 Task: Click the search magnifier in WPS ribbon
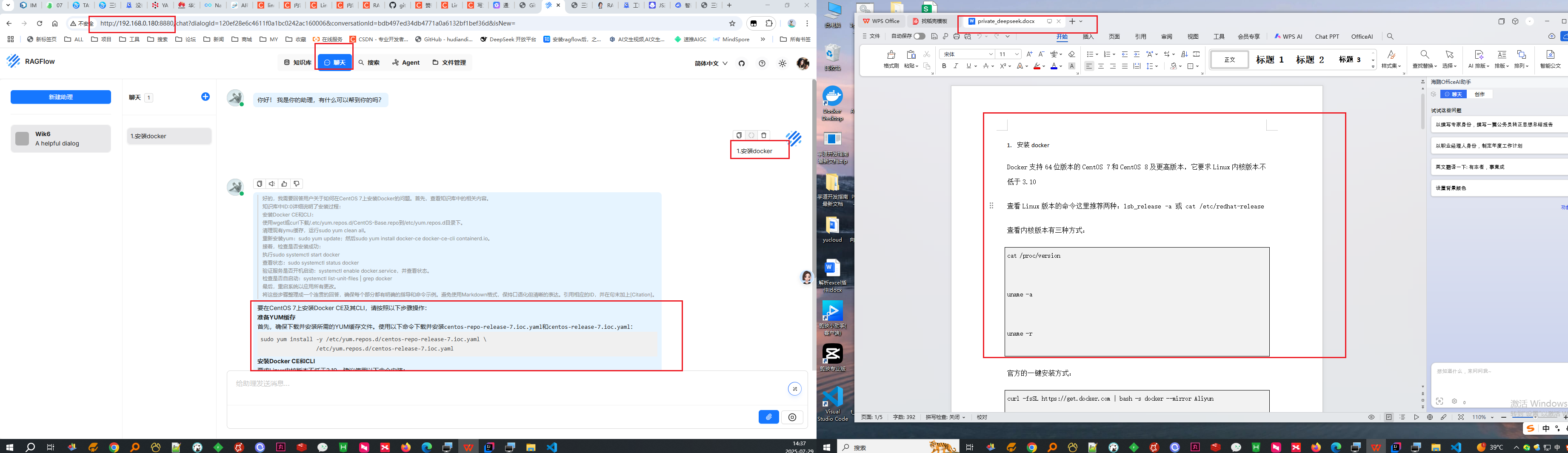pos(1390,37)
